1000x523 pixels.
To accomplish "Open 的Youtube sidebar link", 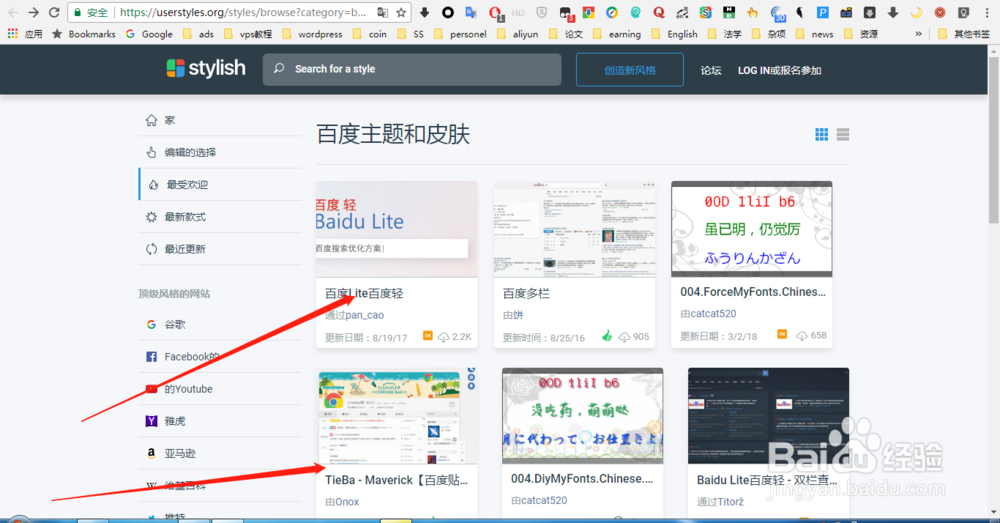I will [x=188, y=389].
